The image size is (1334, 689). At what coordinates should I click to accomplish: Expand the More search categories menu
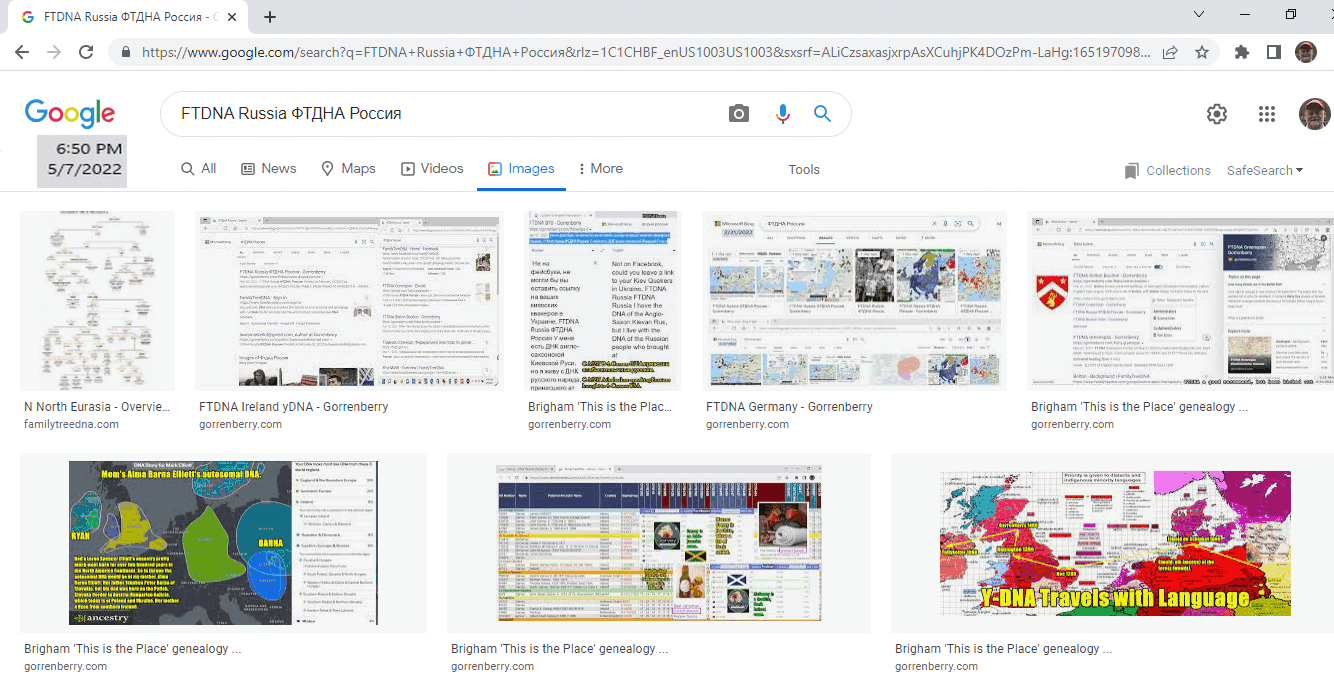601,169
